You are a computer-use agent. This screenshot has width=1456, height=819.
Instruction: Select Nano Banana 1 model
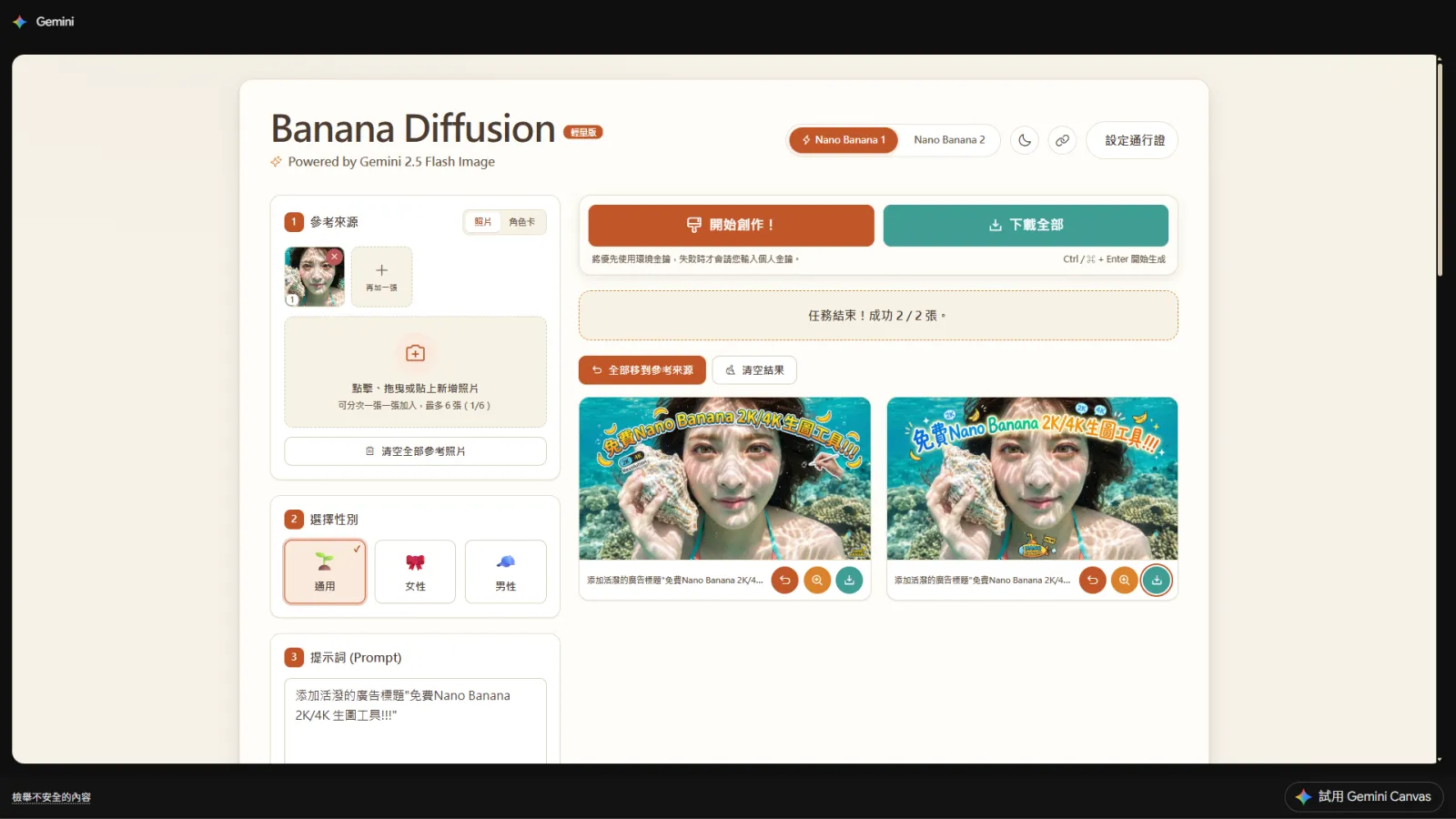point(844,140)
